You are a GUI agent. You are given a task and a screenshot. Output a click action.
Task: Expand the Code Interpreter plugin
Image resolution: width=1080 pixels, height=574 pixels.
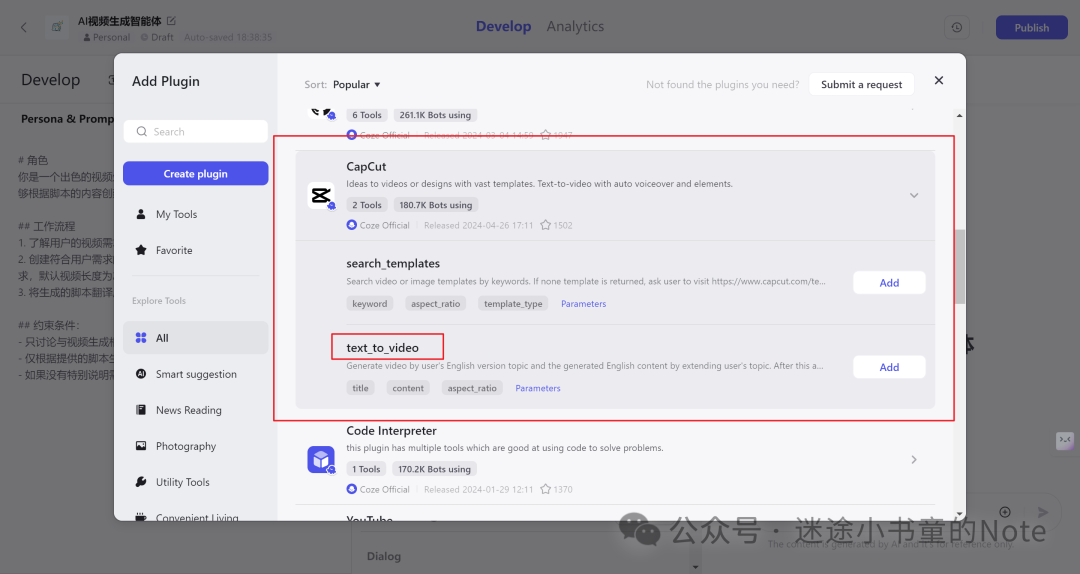(914, 460)
